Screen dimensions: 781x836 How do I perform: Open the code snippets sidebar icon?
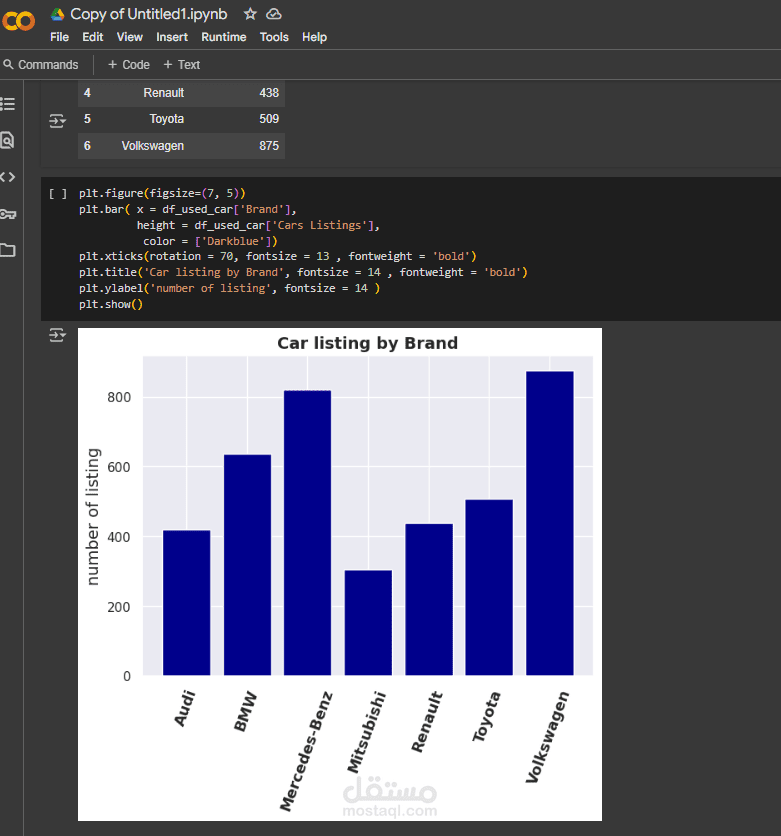click(x=7, y=177)
